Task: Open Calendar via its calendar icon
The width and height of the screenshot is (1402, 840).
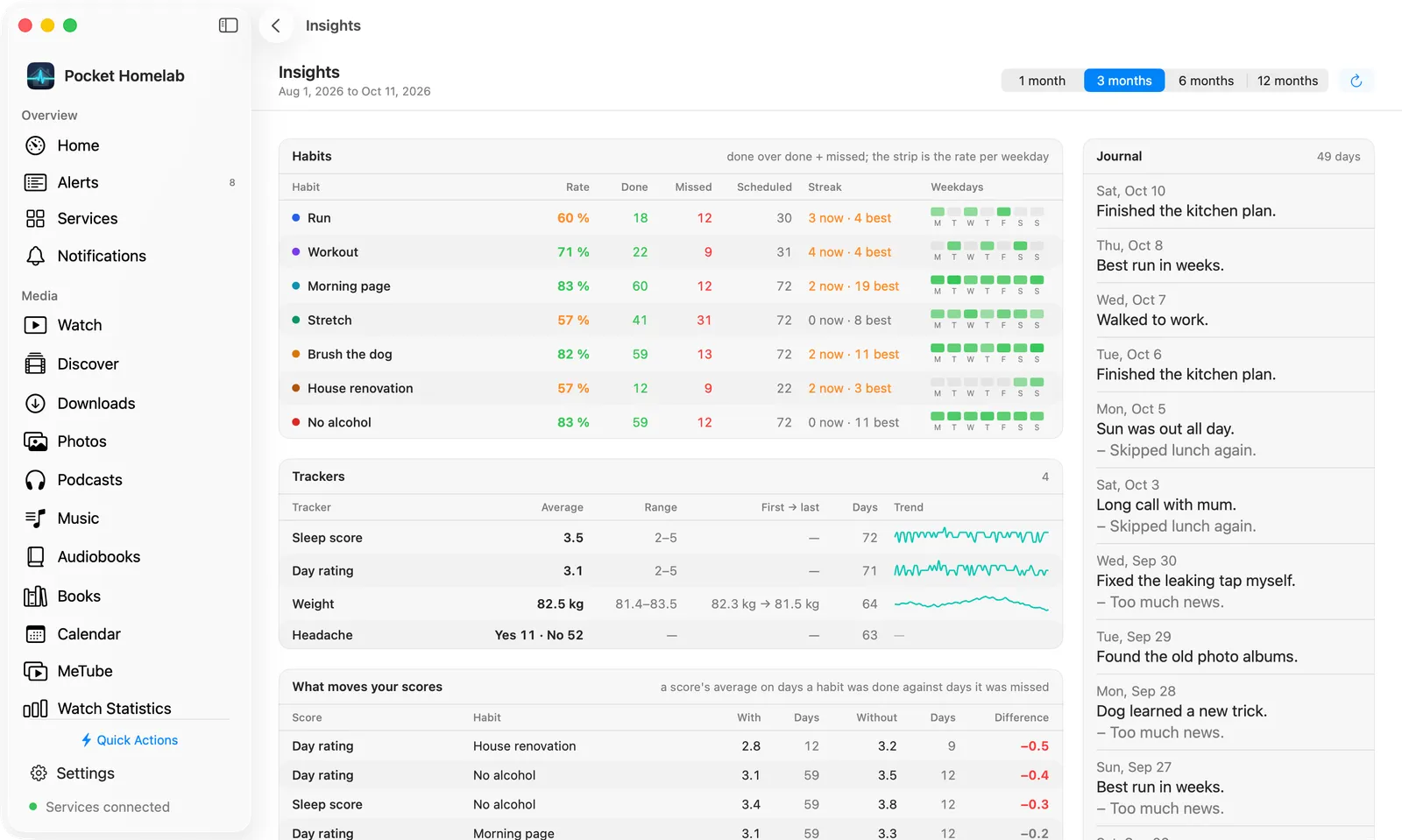Action: tap(35, 634)
